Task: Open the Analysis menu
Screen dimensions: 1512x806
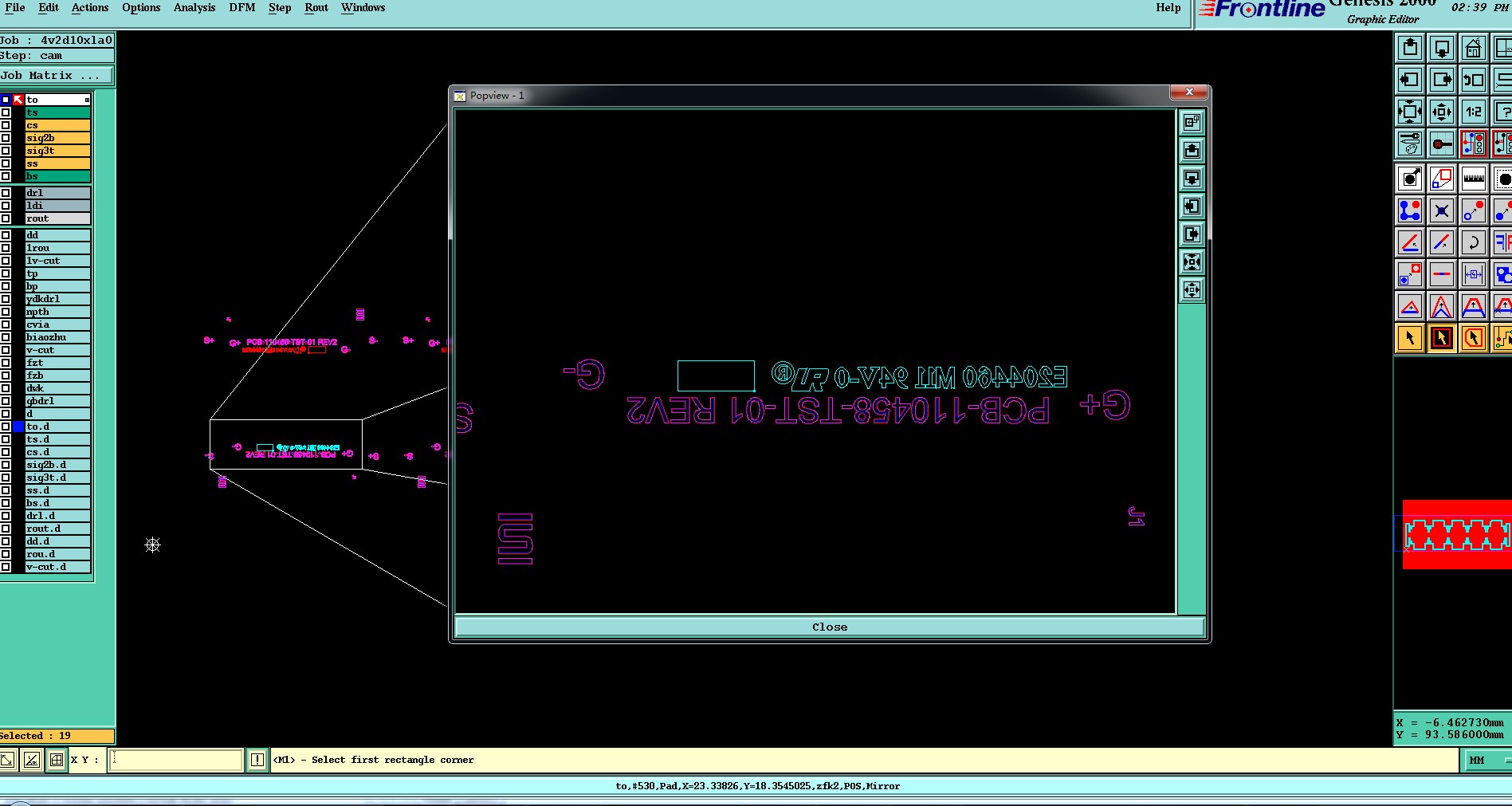Action: click(194, 8)
